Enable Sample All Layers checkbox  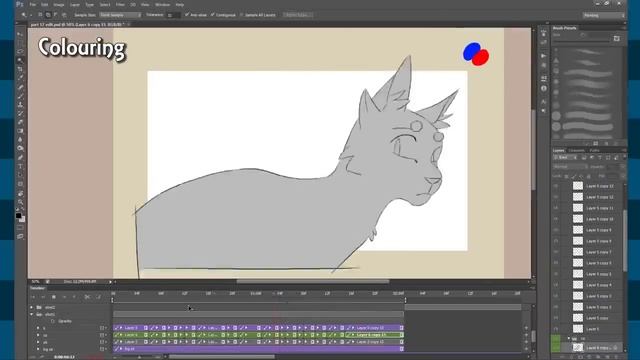point(242,15)
